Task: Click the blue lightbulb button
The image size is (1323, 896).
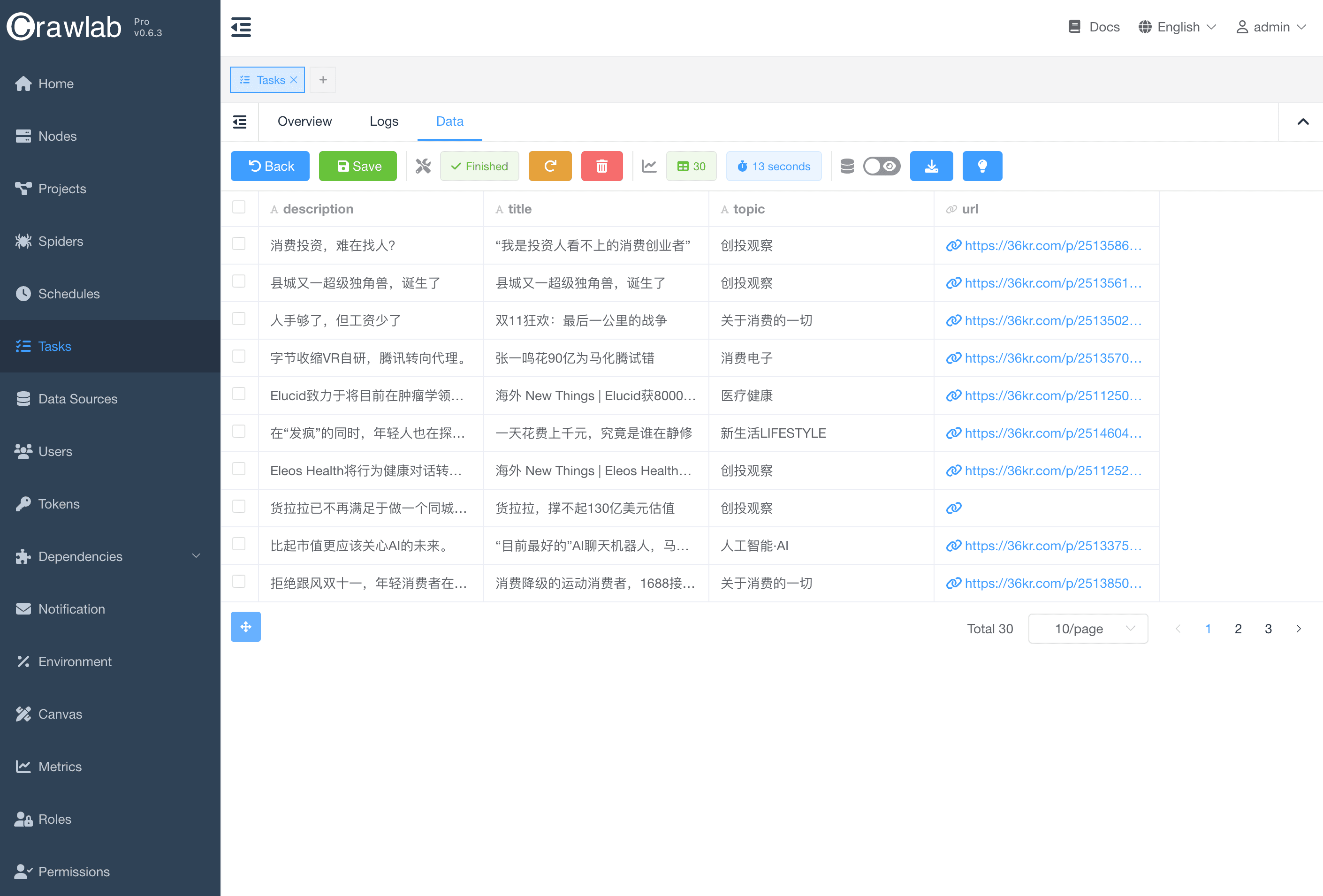Action: click(x=981, y=166)
